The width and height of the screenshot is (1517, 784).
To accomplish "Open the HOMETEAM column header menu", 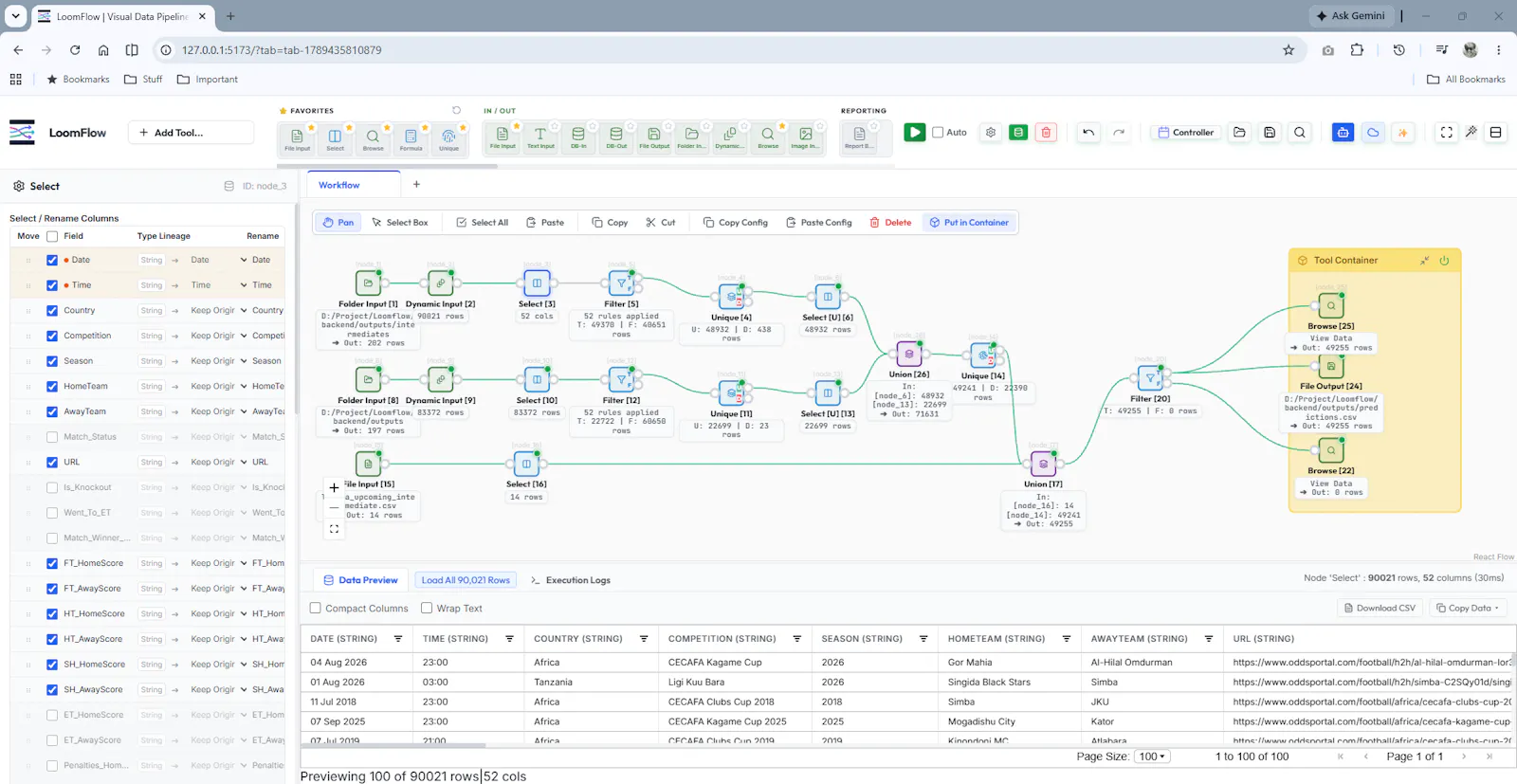I will (1067, 639).
